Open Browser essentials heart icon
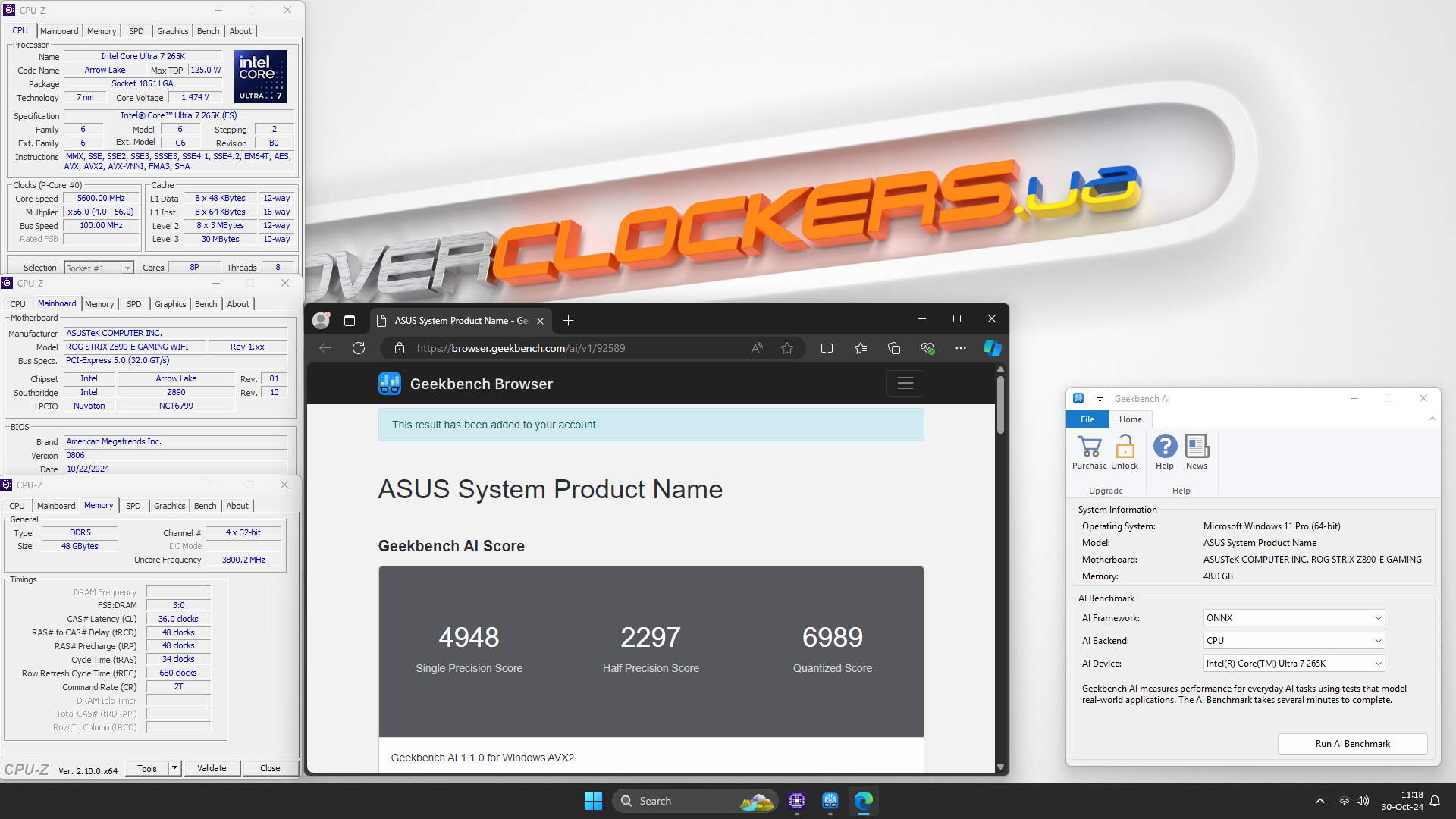The image size is (1456, 819). coord(927,348)
